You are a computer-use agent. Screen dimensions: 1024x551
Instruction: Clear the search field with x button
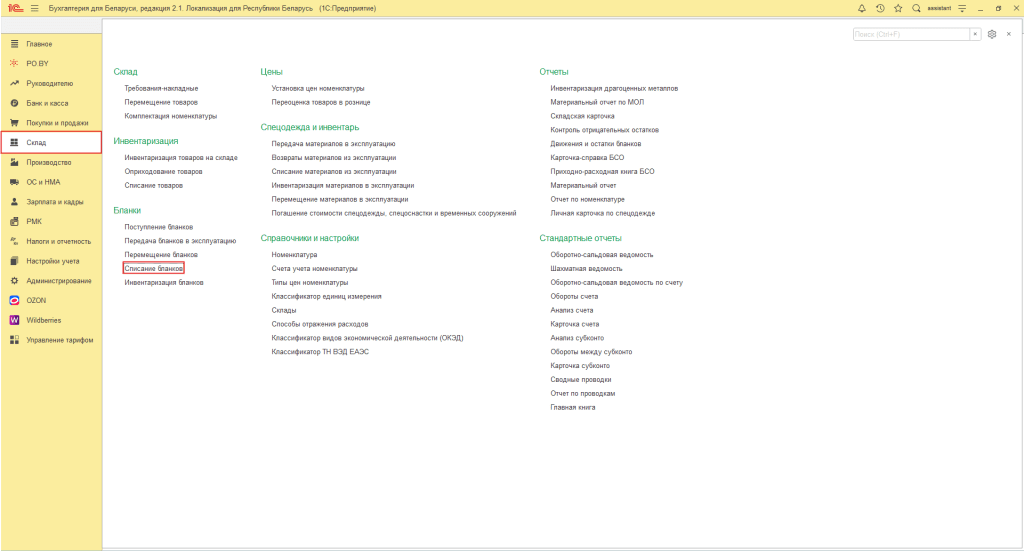click(975, 34)
